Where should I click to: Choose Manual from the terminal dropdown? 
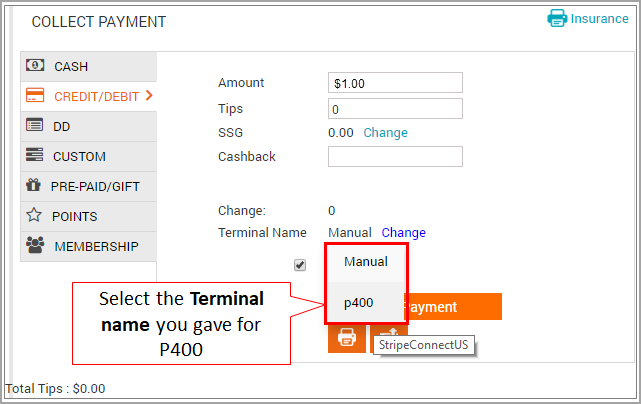(366, 262)
